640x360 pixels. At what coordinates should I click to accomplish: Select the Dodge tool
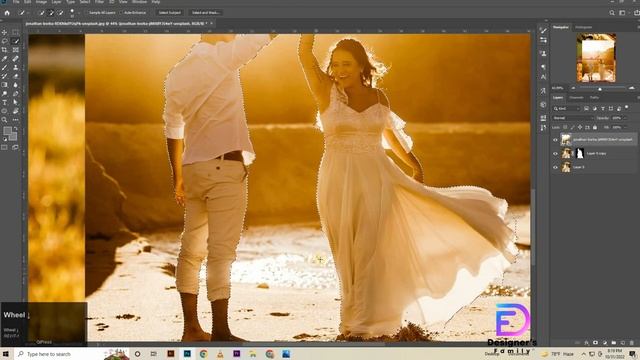click(4, 94)
